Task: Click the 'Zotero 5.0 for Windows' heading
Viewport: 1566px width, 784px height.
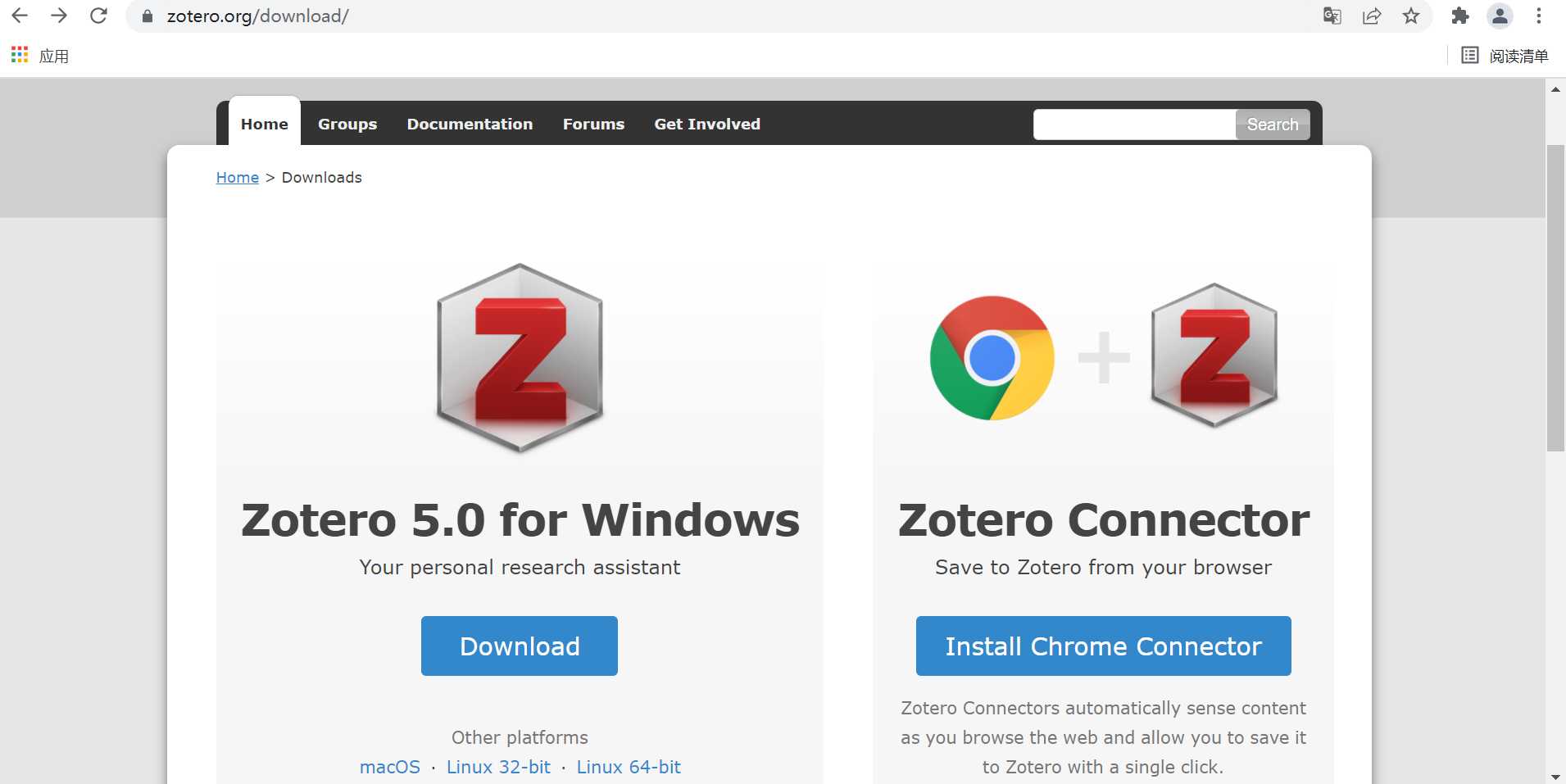Action: [520, 520]
